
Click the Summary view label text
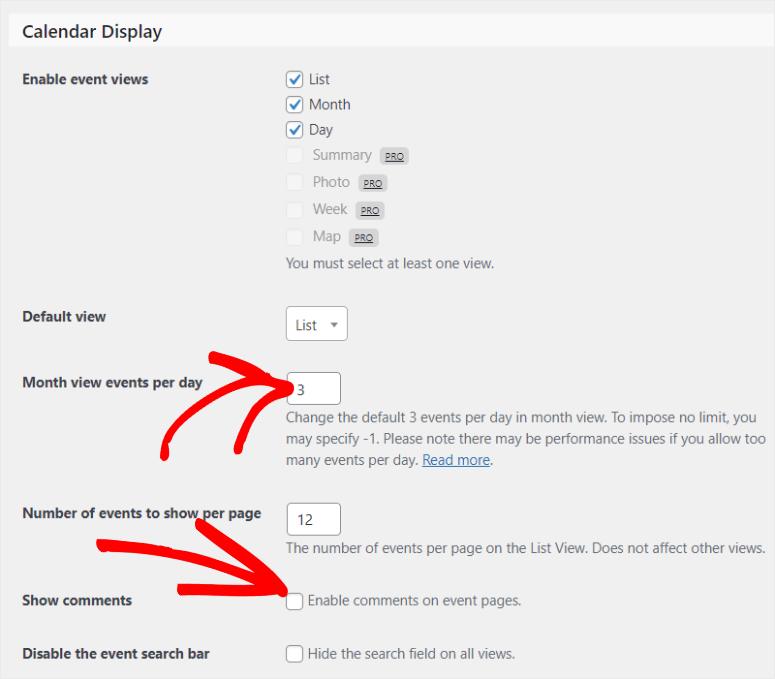[x=342, y=155]
